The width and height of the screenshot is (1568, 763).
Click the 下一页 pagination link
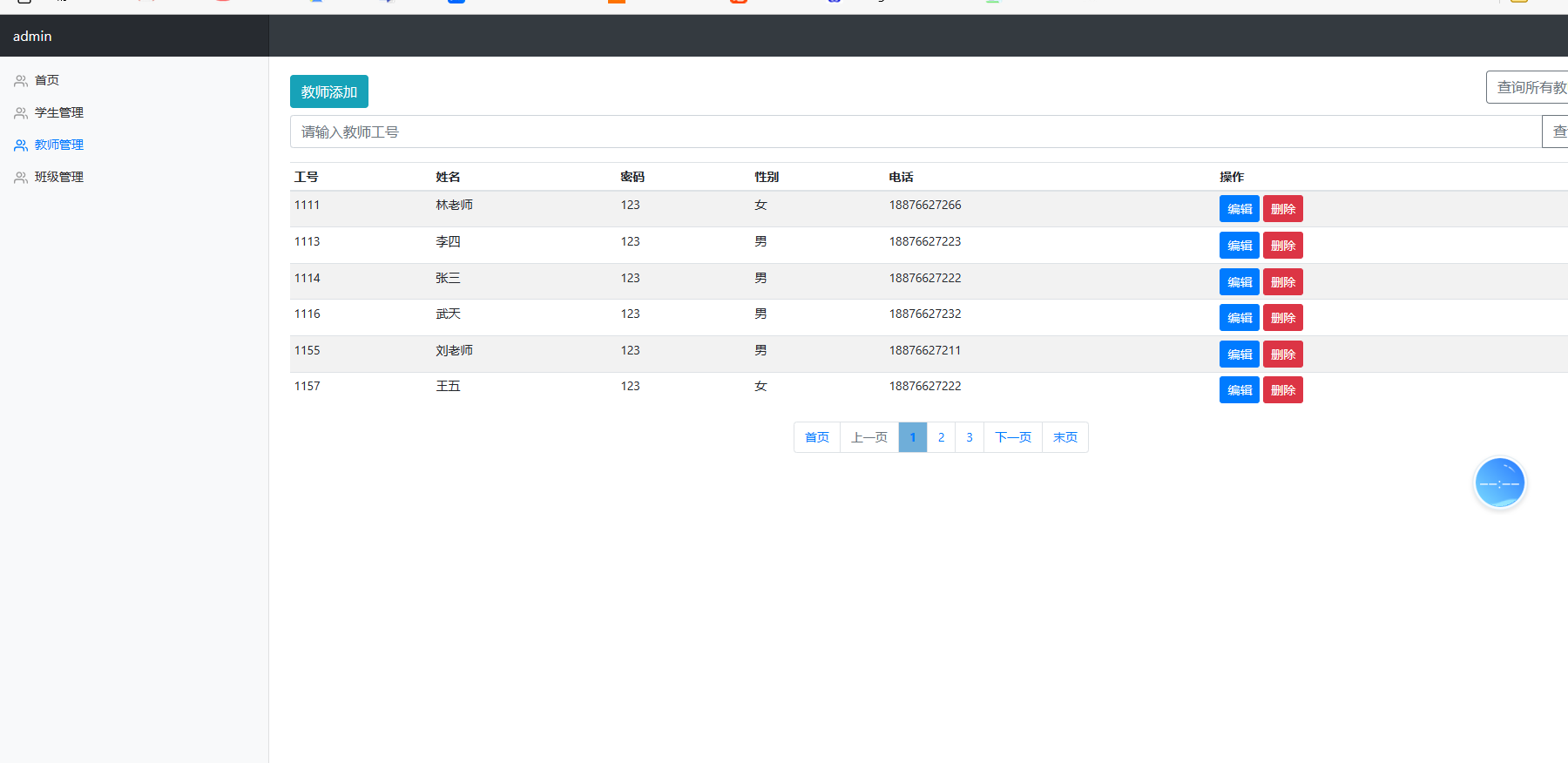(x=1013, y=437)
